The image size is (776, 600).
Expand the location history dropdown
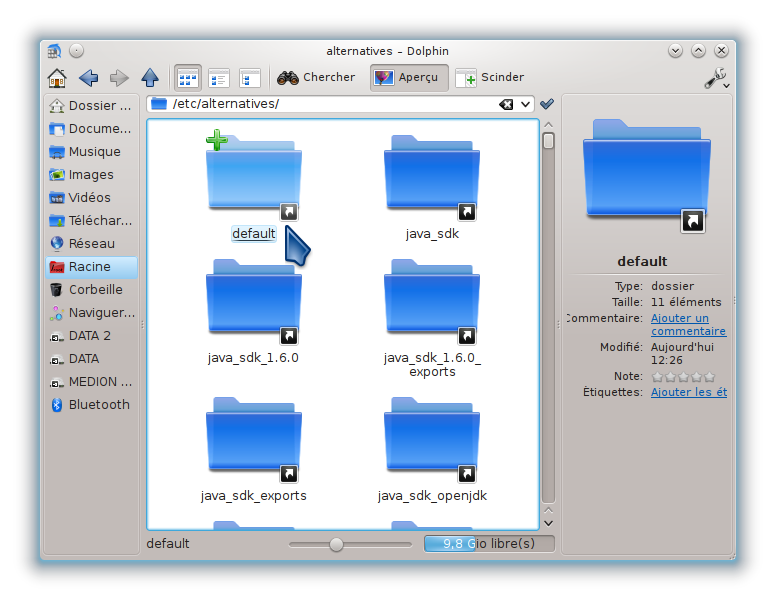click(525, 104)
